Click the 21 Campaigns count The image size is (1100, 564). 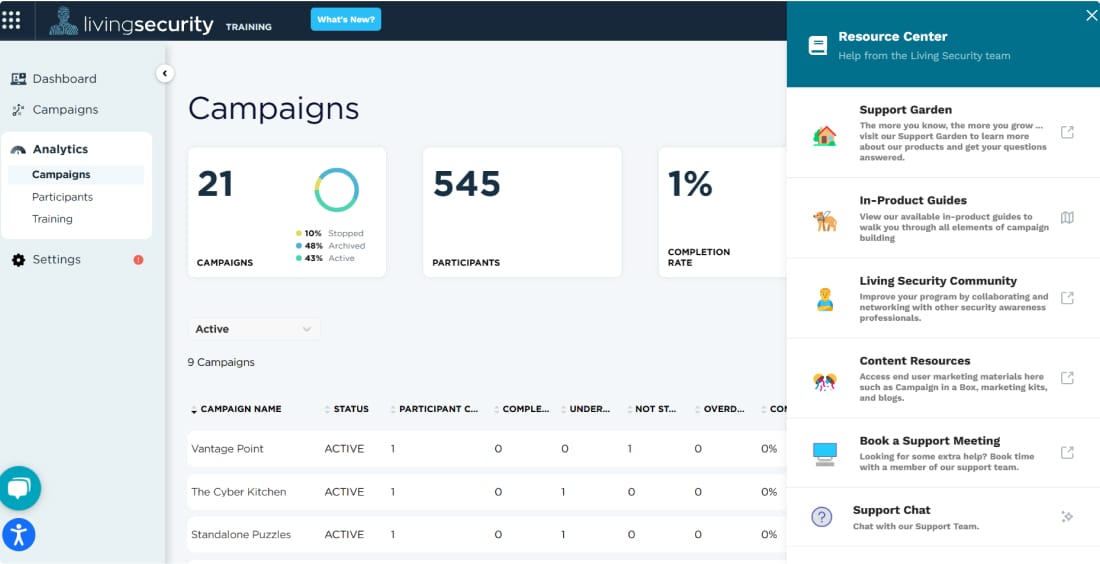(215, 184)
